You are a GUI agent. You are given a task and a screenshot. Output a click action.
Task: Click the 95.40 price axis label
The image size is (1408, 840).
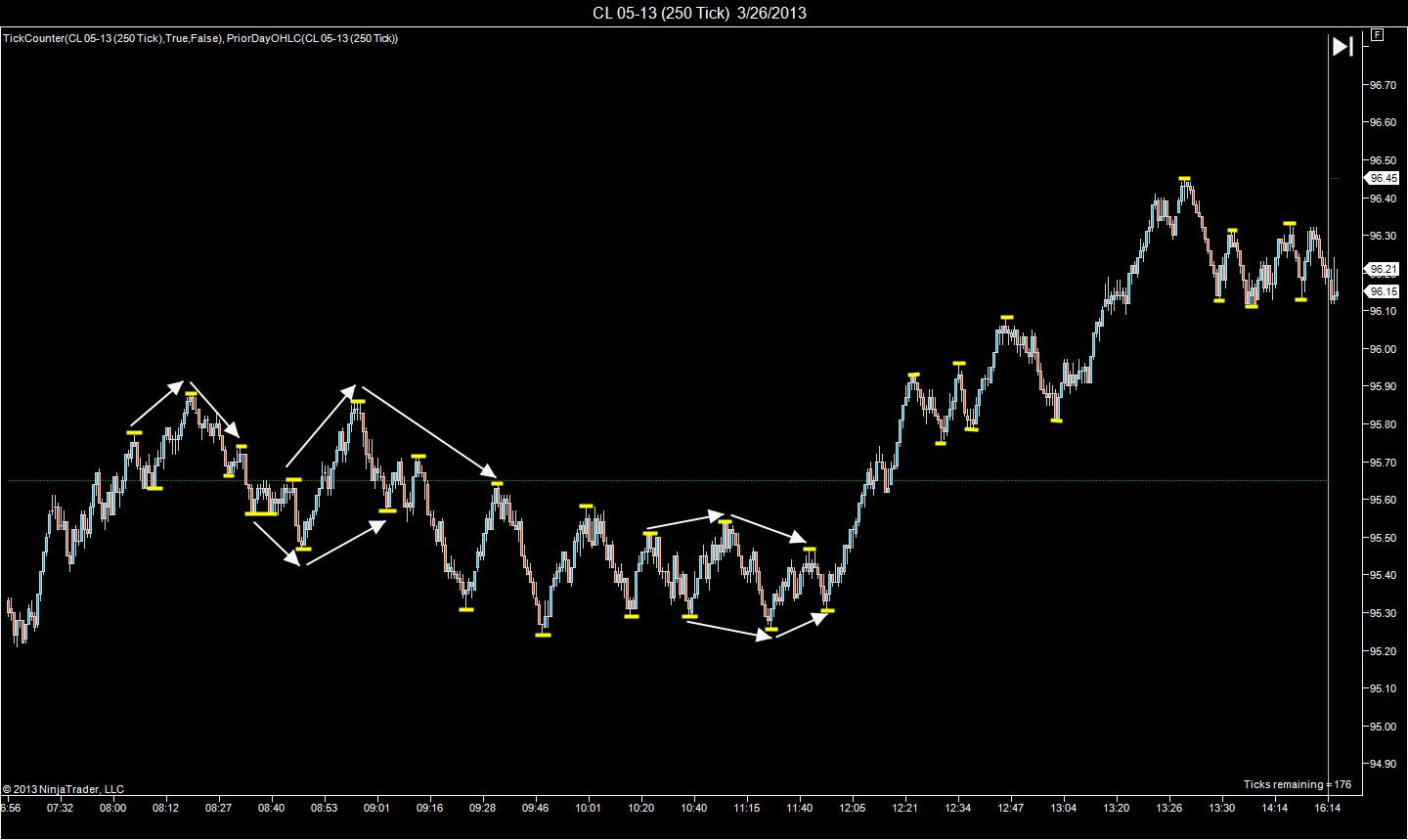click(x=1383, y=575)
